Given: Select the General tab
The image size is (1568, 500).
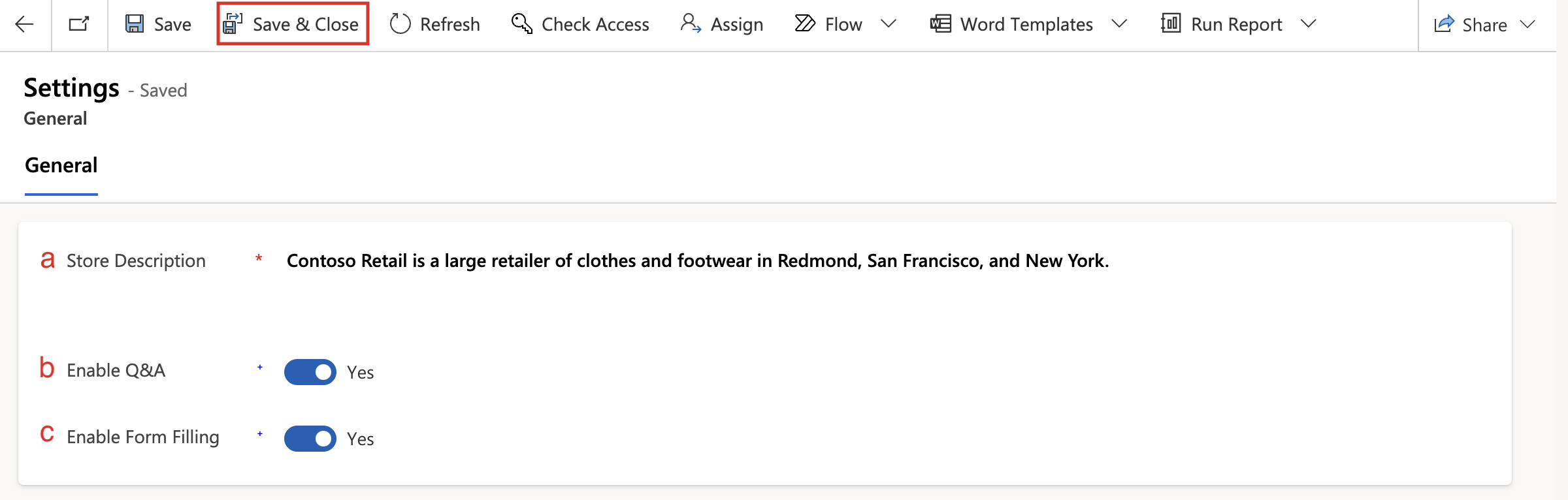Looking at the screenshot, I should (x=61, y=166).
